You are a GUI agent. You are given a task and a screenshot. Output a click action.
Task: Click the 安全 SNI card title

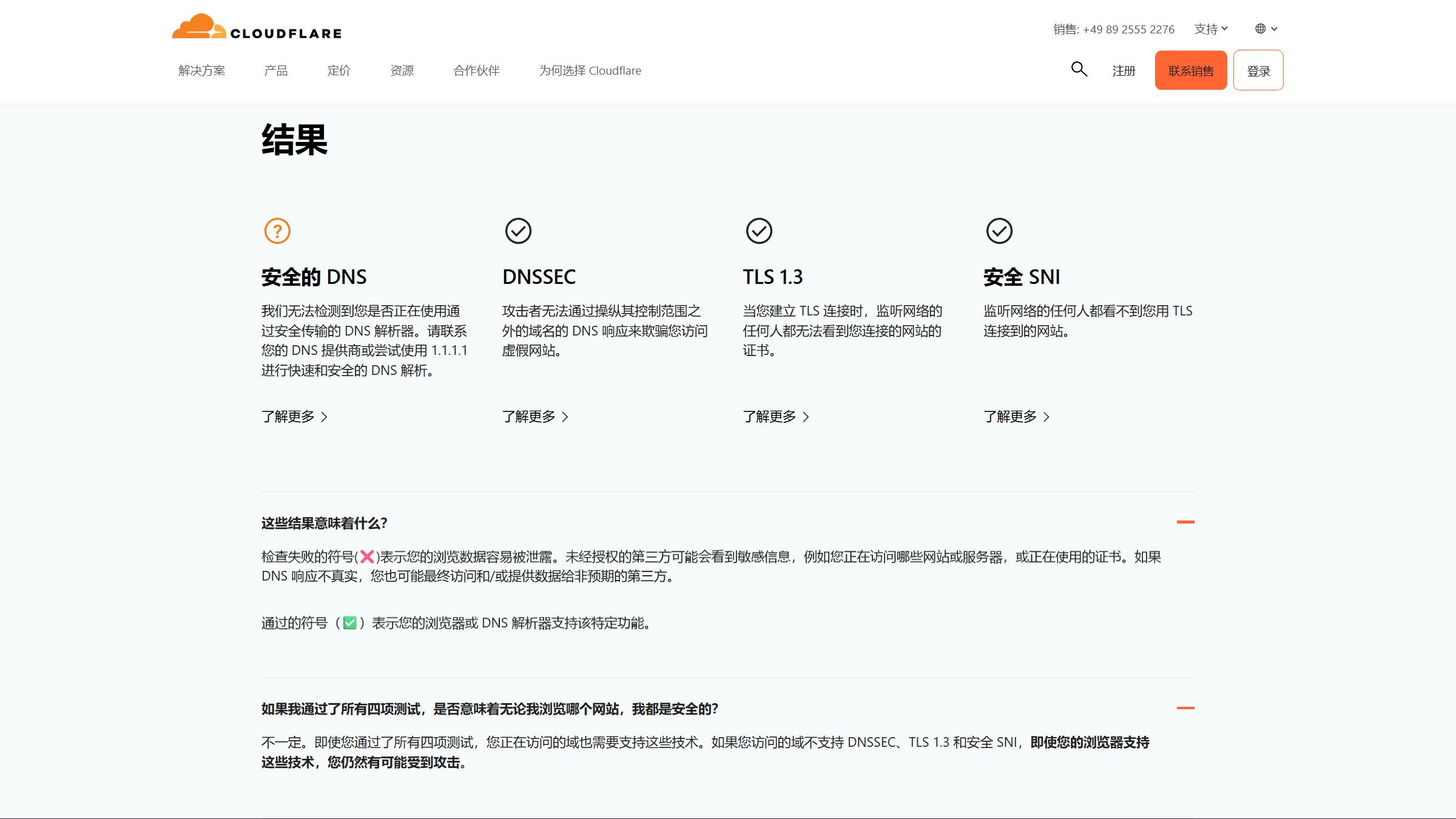tap(1022, 277)
